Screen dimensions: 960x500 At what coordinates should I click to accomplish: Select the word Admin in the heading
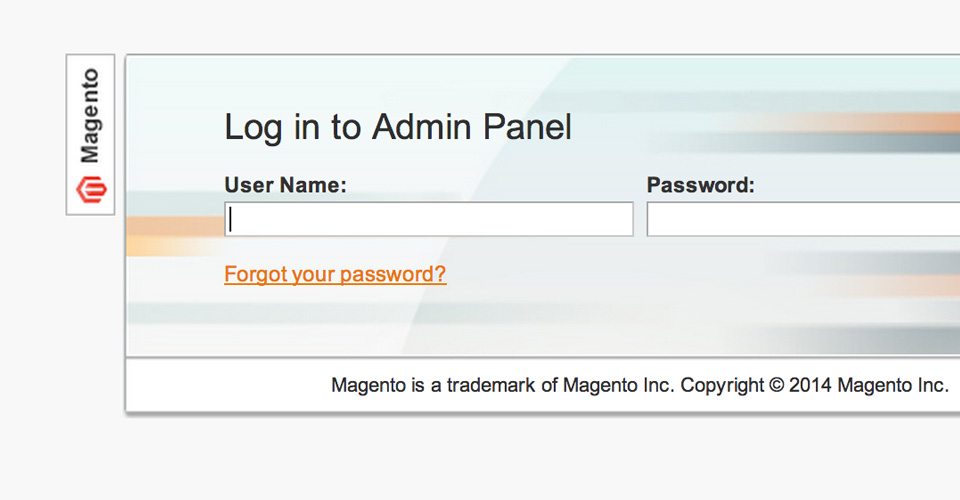click(422, 126)
